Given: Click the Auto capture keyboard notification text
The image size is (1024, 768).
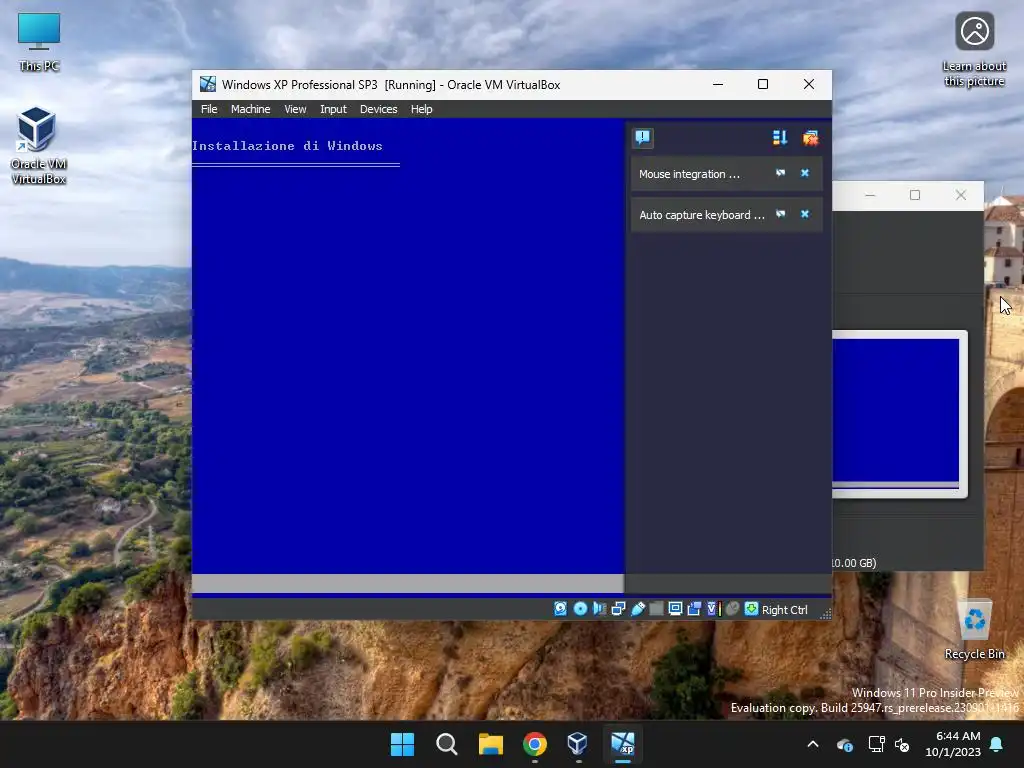Looking at the screenshot, I should click(x=701, y=215).
